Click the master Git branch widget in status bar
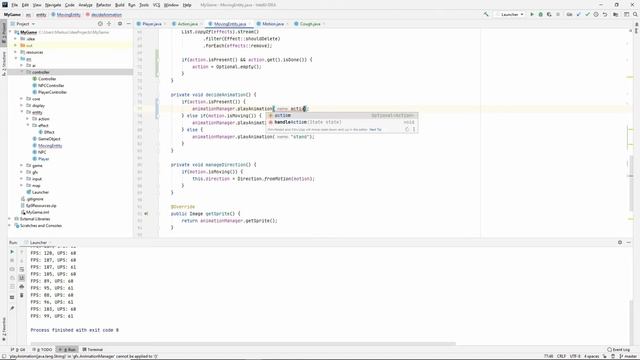Image resolution: width=640 pixels, height=360 pixels. click(x=629, y=356)
